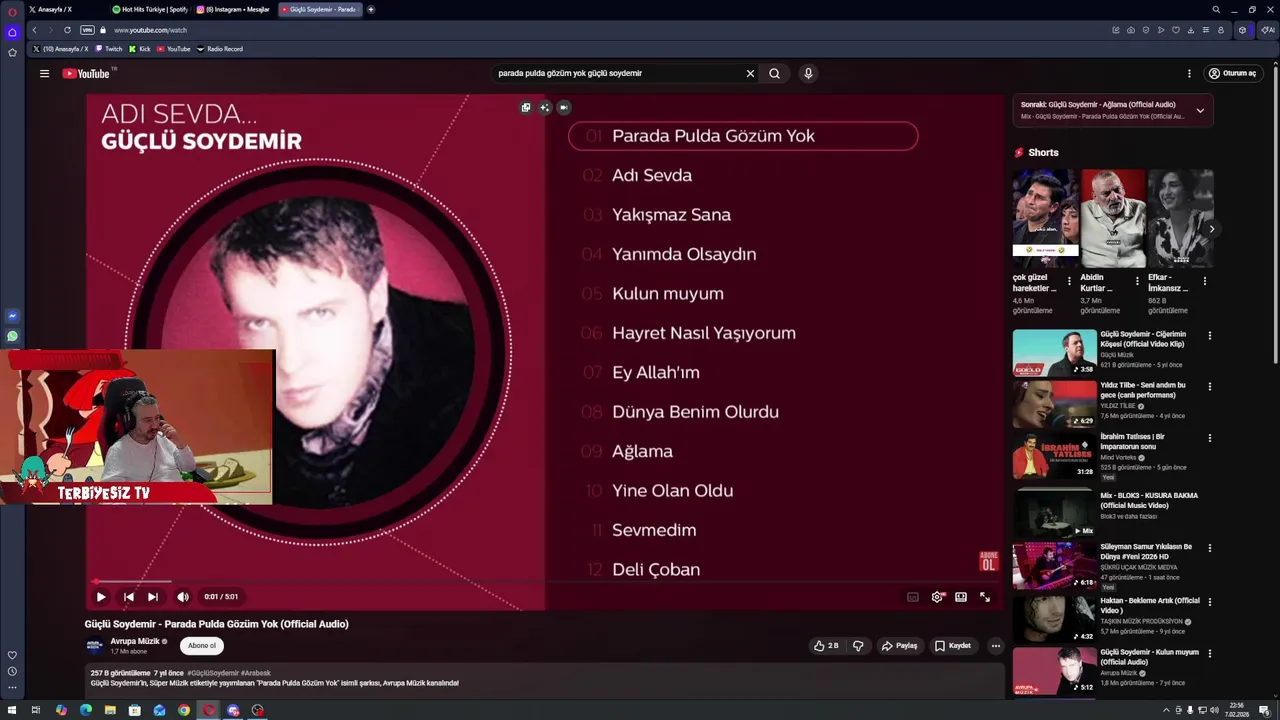1280x720 pixels.
Task: Open Chrome from the taskbar
Action: tap(184, 710)
